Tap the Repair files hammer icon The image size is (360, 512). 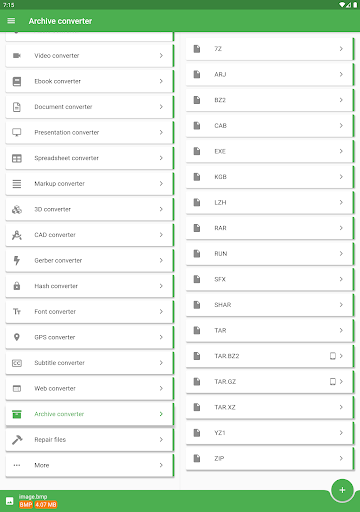click(x=17, y=440)
